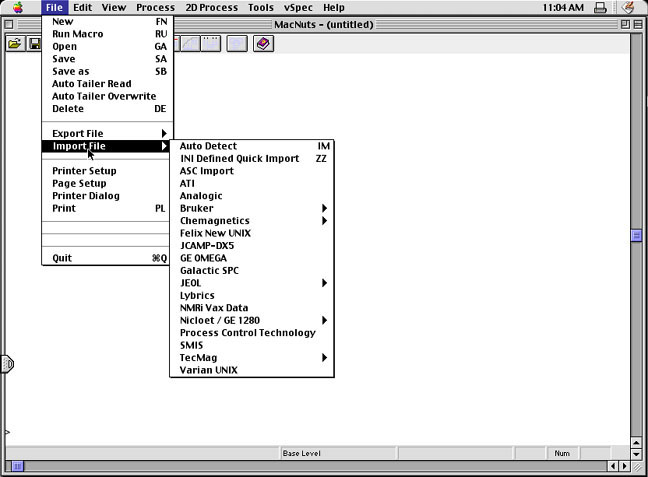Expand the TecMag import submenu
This screenshot has height=477, width=648.
click(x=251, y=358)
